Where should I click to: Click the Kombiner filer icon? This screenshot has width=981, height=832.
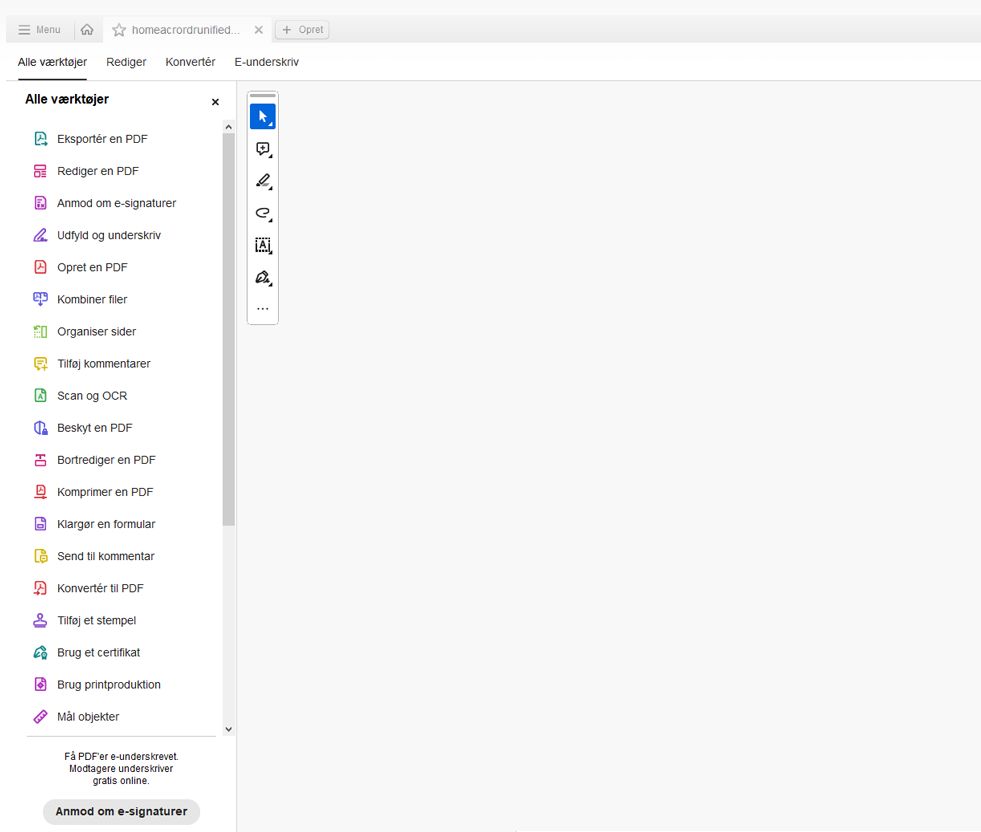41,299
